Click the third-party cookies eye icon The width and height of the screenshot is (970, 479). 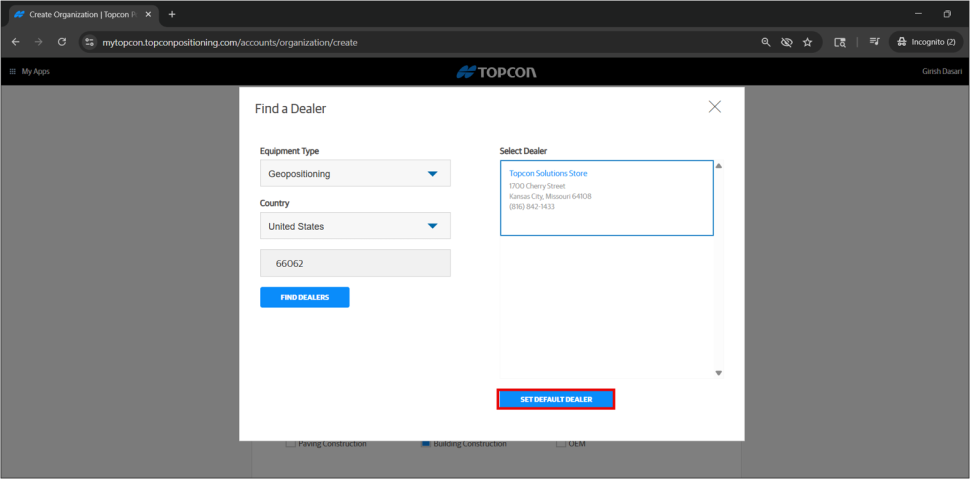coord(787,42)
